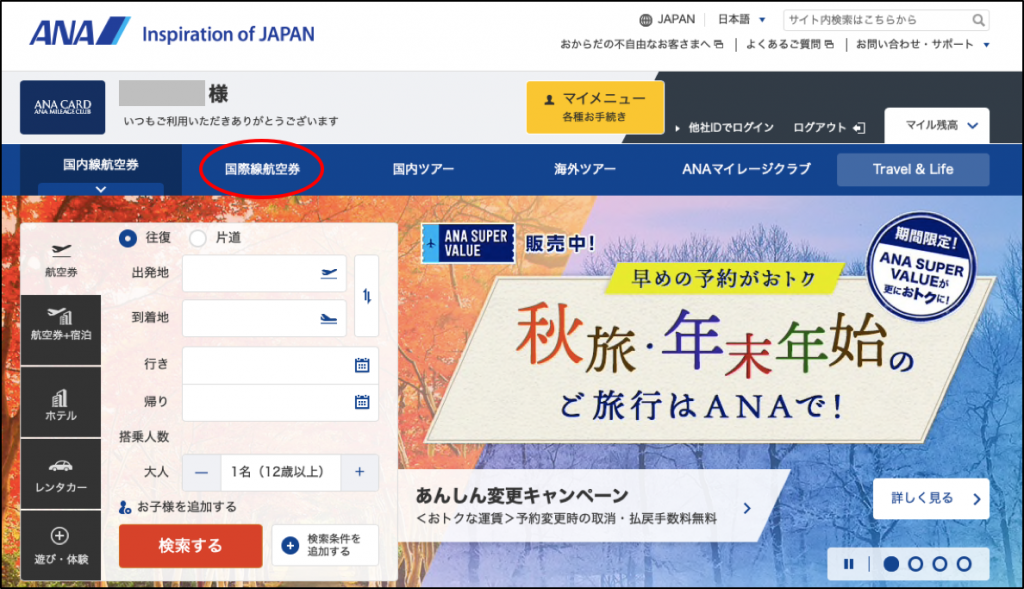The height and width of the screenshot is (589, 1024).
Task: Go to third banner slide dot
Action: (939, 564)
